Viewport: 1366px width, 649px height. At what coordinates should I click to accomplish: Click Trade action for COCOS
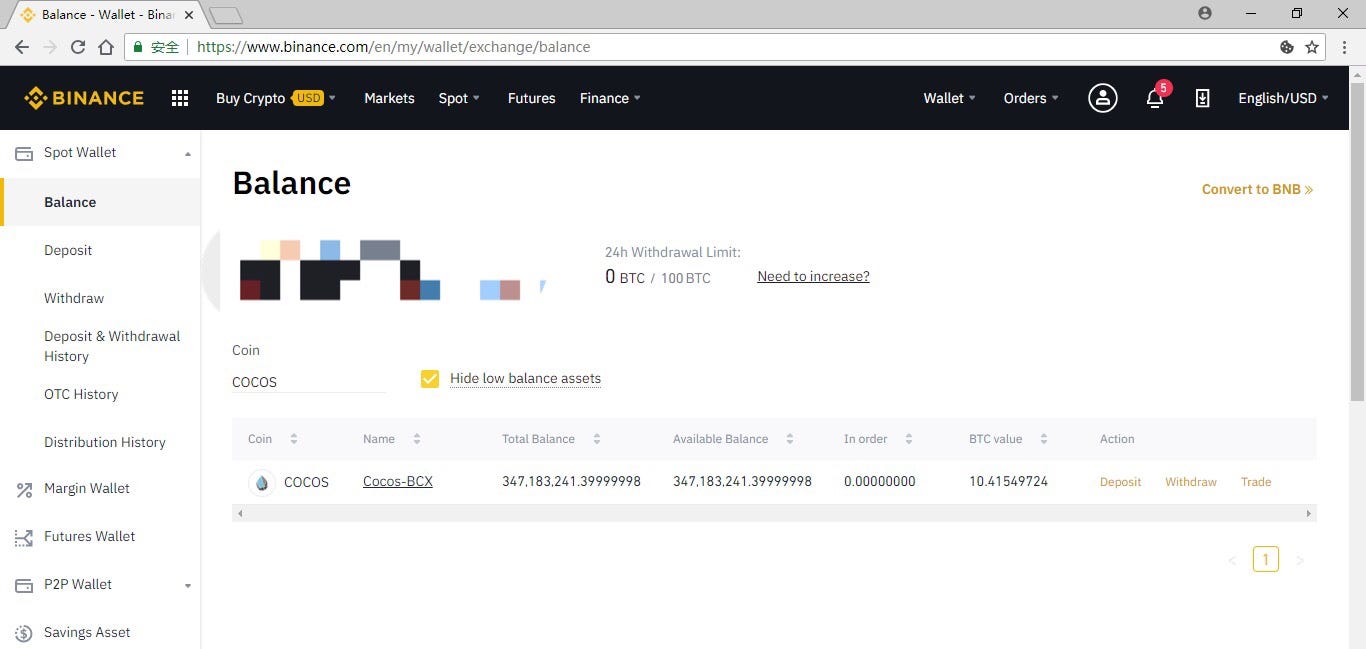pos(1256,482)
